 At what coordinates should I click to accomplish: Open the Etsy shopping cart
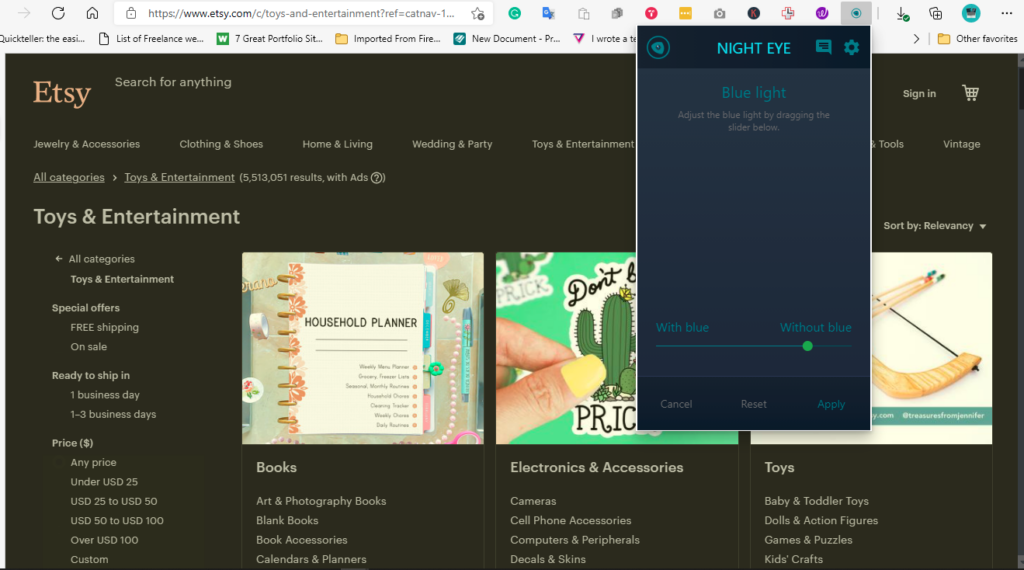coord(970,93)
